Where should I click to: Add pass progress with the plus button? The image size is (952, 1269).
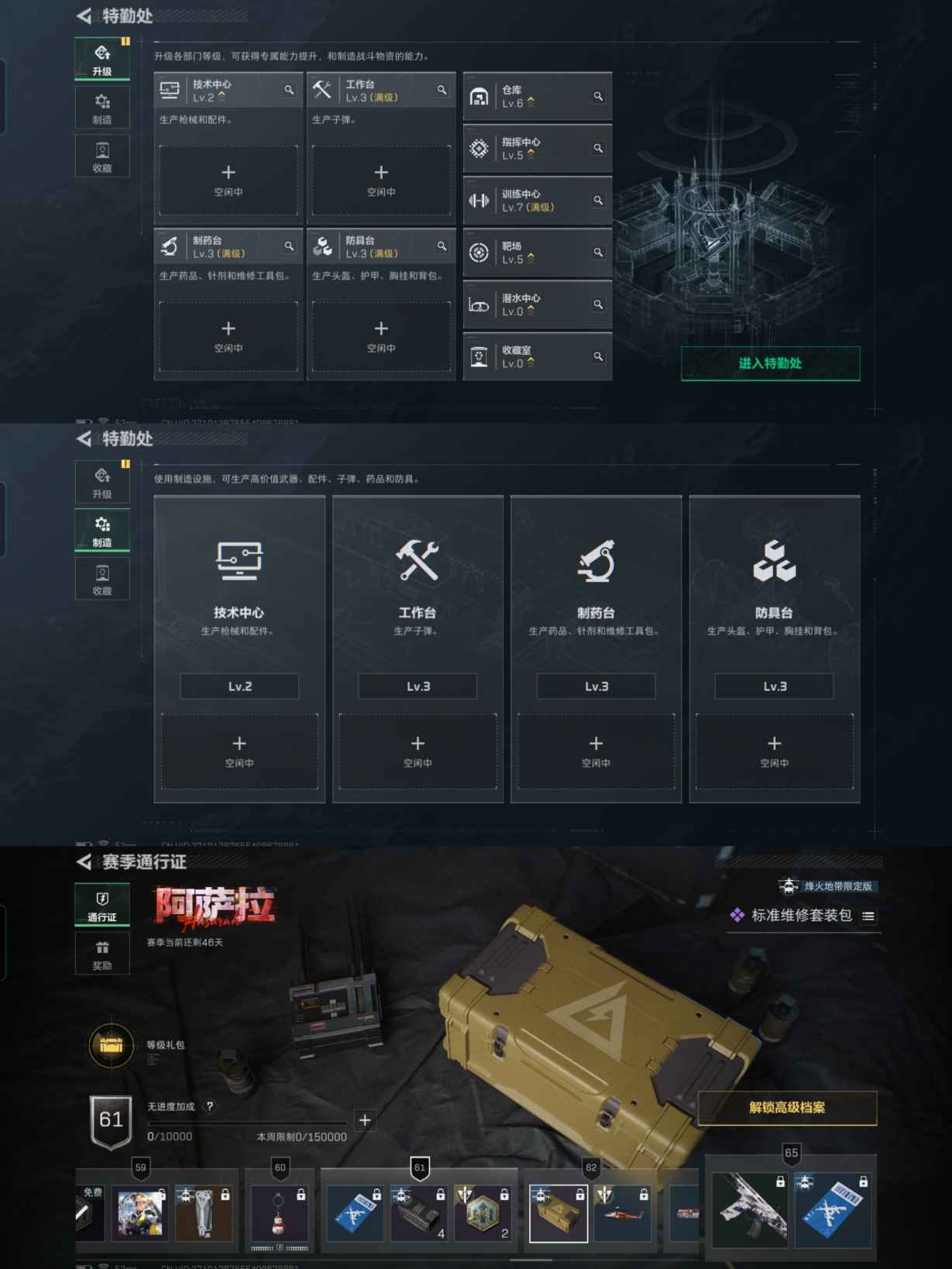point(365,1119)
